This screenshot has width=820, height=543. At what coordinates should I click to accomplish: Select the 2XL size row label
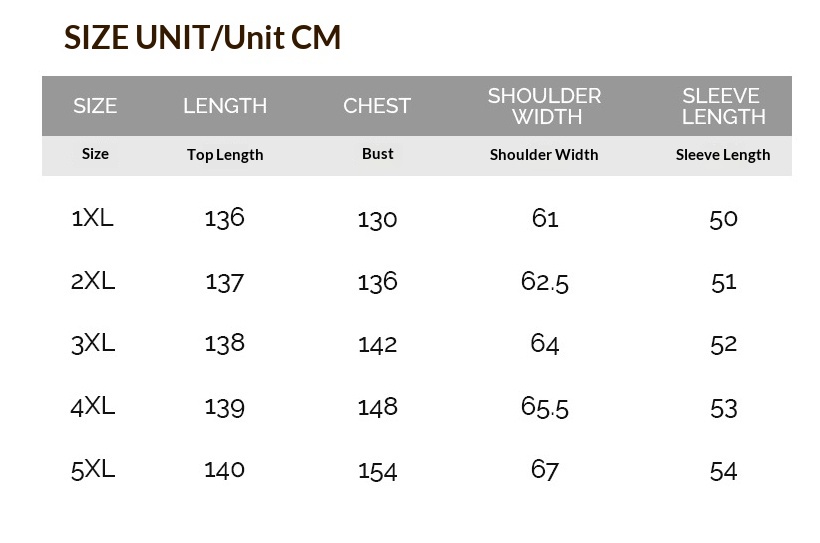[x=93, y=281]
